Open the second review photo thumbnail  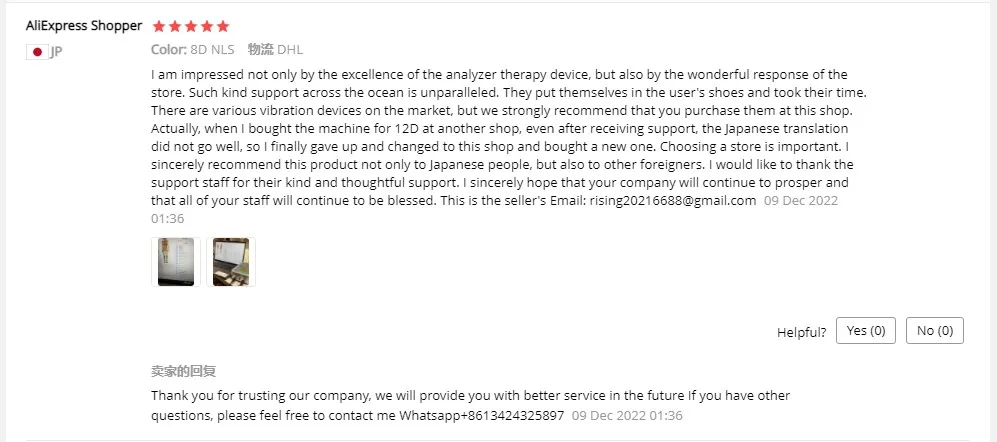231,262
